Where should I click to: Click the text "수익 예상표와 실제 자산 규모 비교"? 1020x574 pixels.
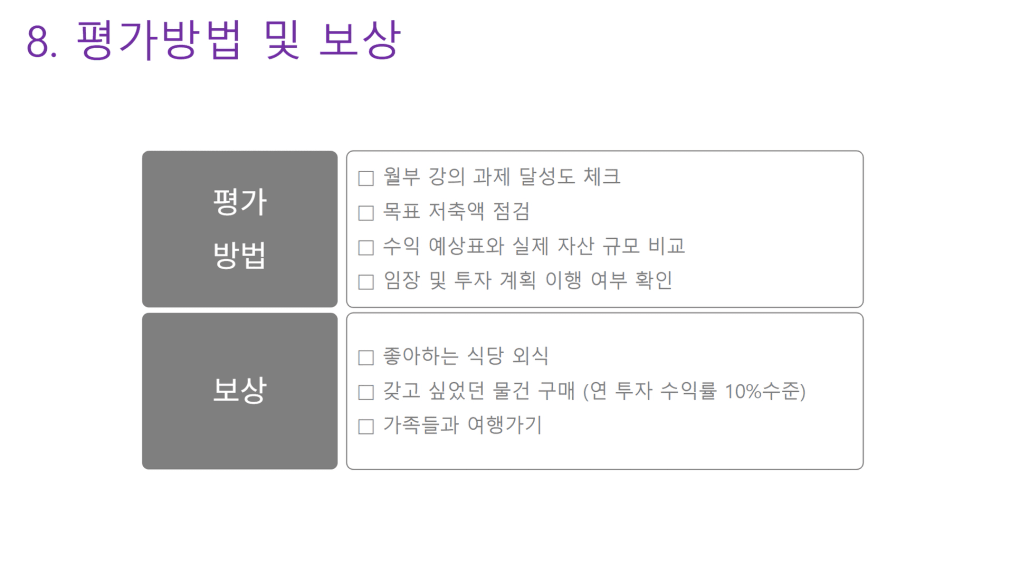point(534,247)
